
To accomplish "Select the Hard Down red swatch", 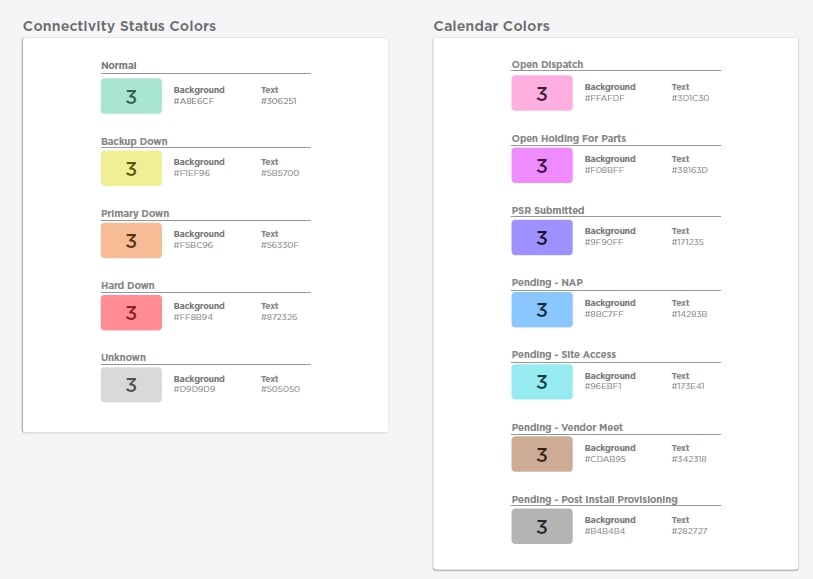I will pyautogui.click(x=131, y=312).
